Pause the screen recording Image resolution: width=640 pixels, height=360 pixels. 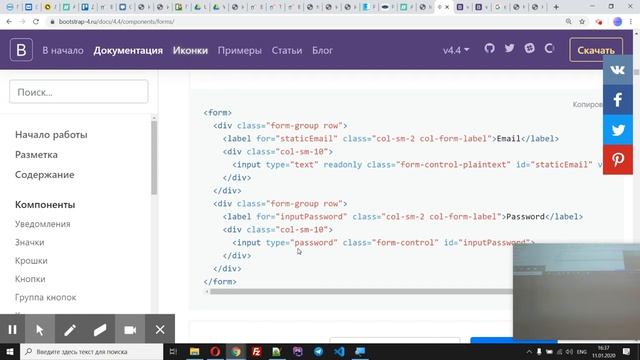tap(12, 329)
